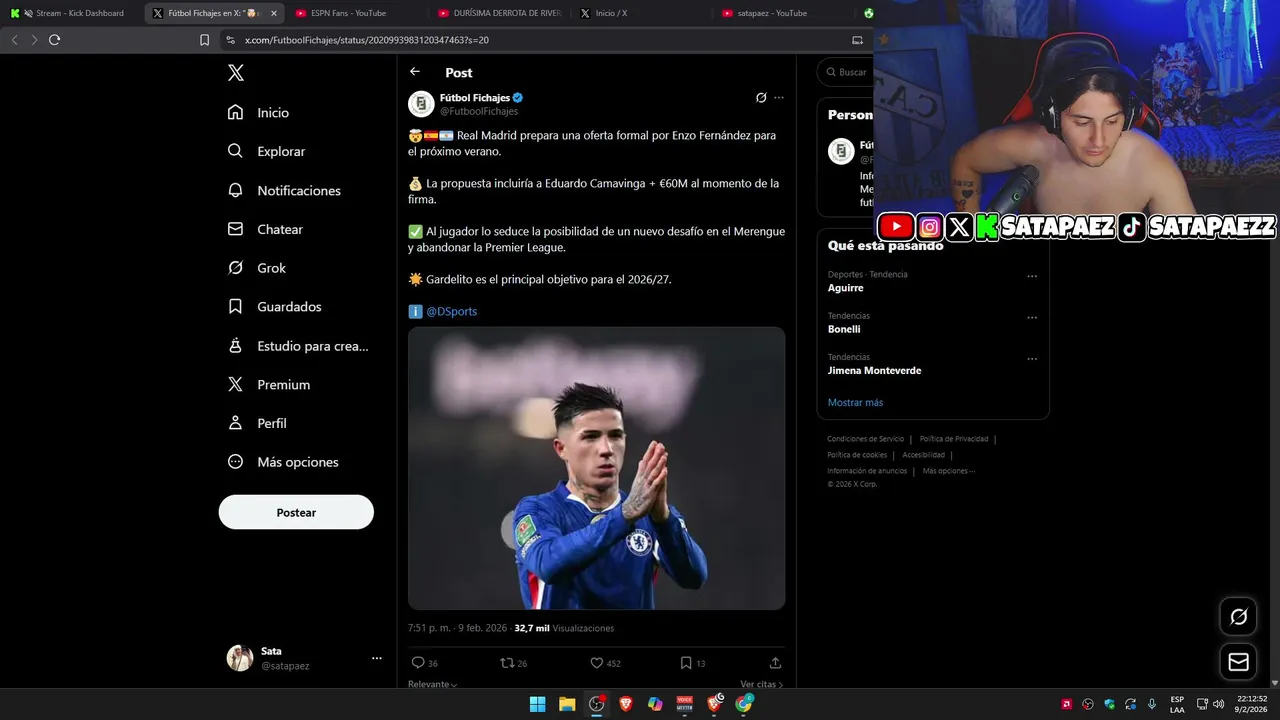Screen dimensions: 1280x720
Task: Close the Fútbol Fichajes en X tab
Action: [x=274, y=13]
